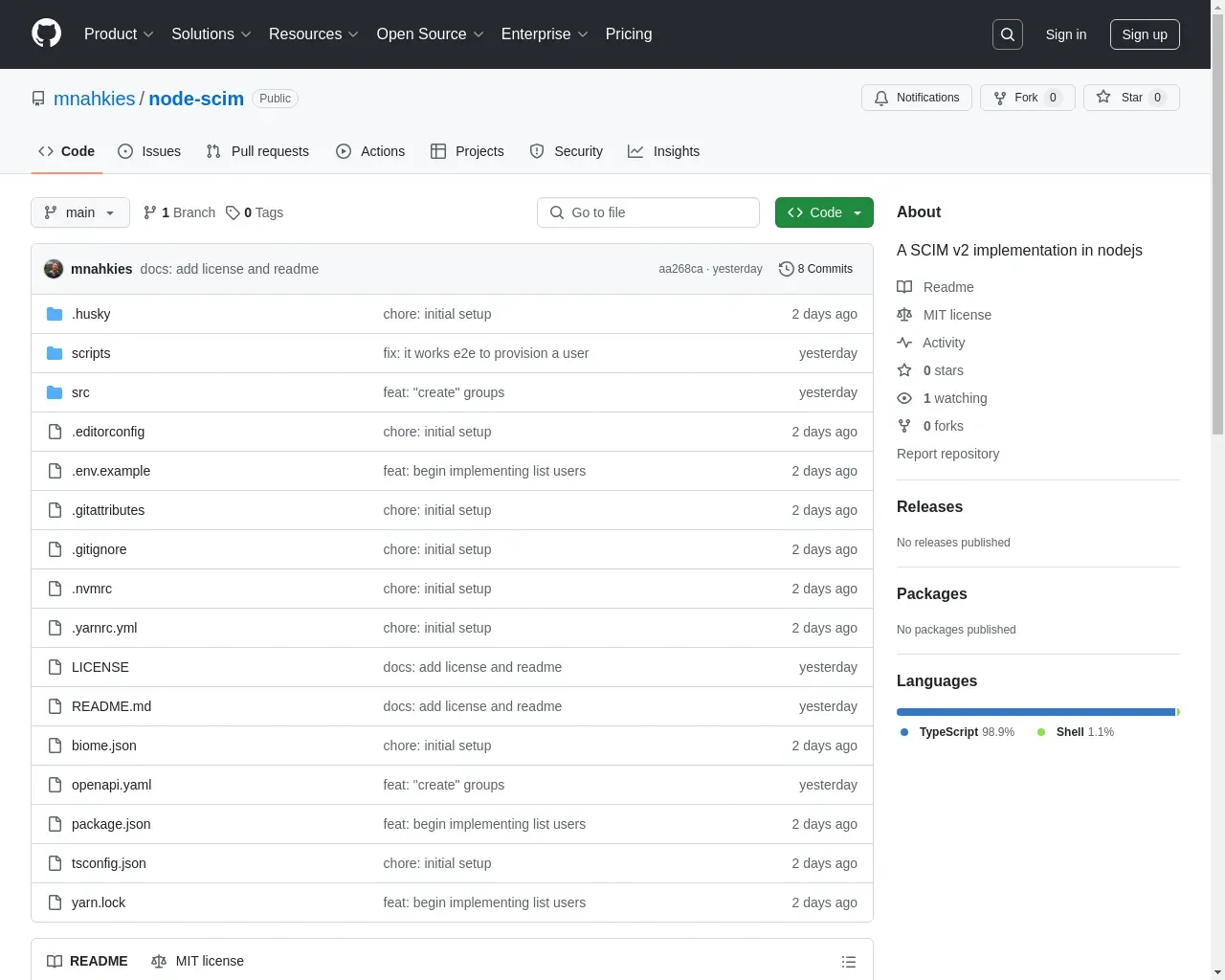Click the file icon beside .editorconfig
The height and width of the screenshot is (980, 1225).
55,432
